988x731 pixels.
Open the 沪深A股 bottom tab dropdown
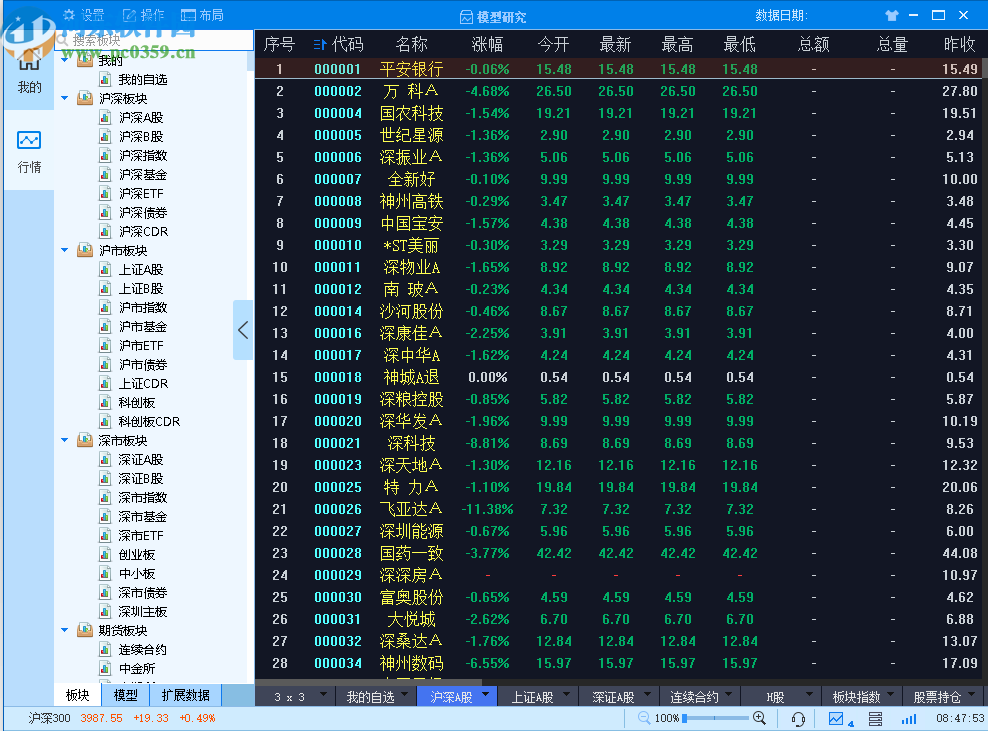tap(456, 694)
